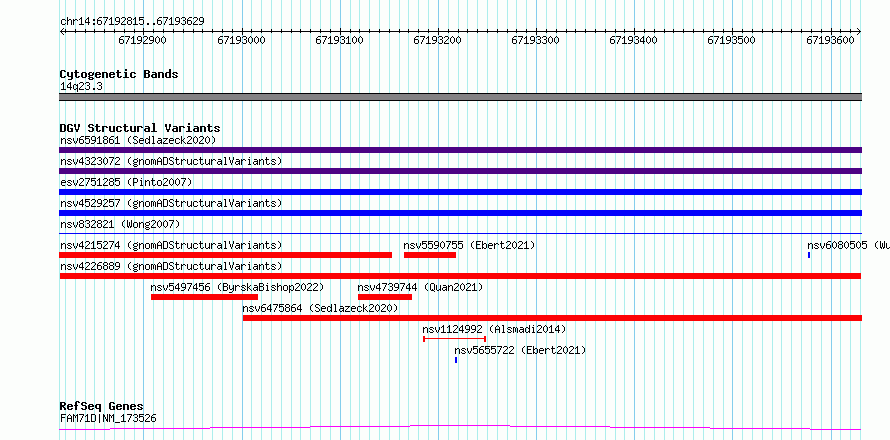
Task: Open variant label nsv6080505
Action: coord(848,245)
